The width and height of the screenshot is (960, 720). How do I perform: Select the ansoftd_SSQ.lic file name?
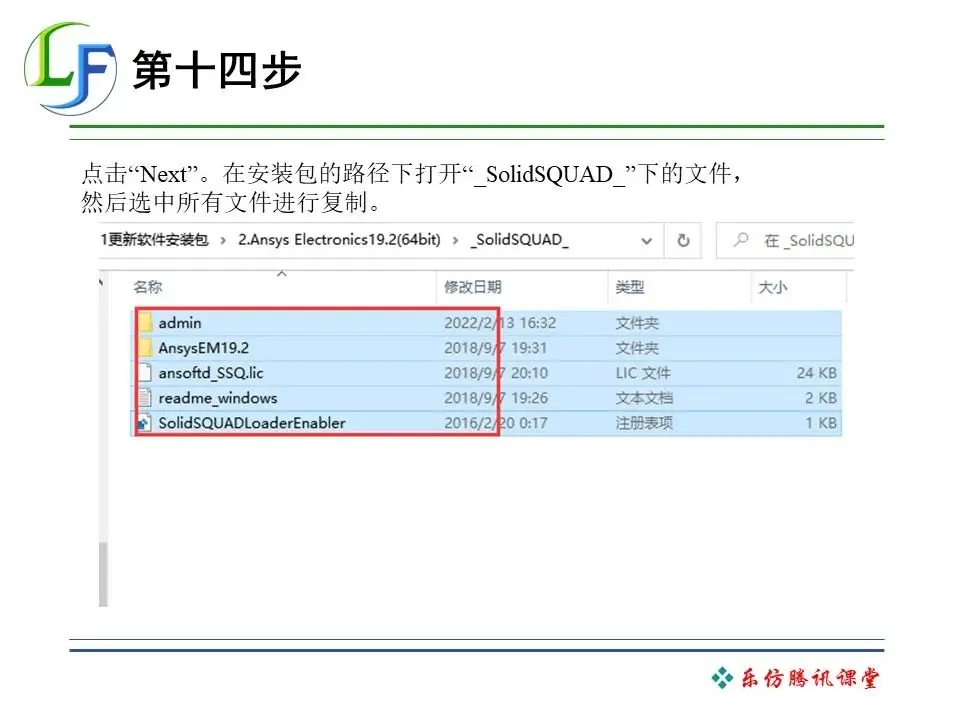[211, 373]
